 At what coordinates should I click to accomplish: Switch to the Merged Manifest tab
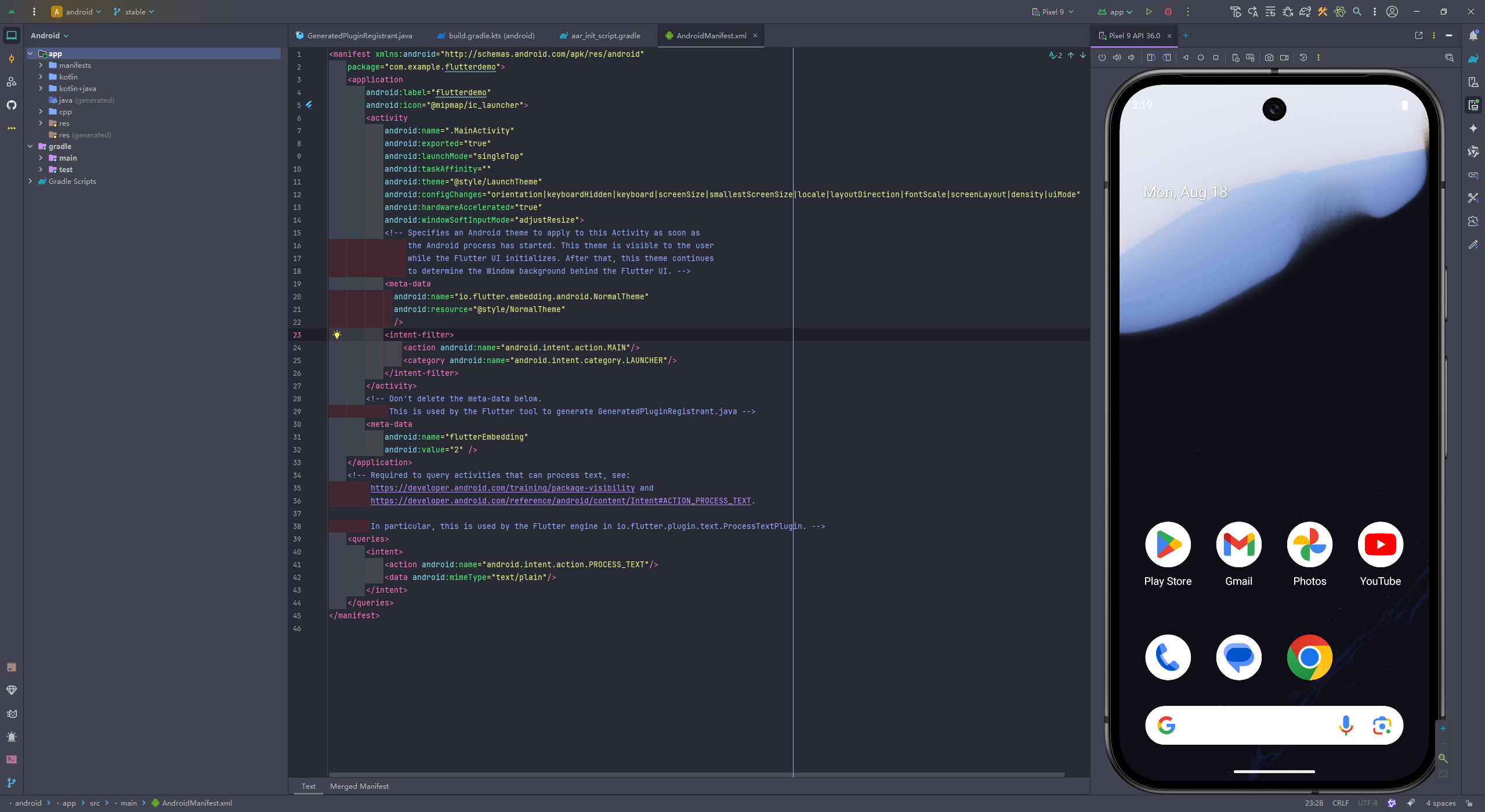coord(359,786)
